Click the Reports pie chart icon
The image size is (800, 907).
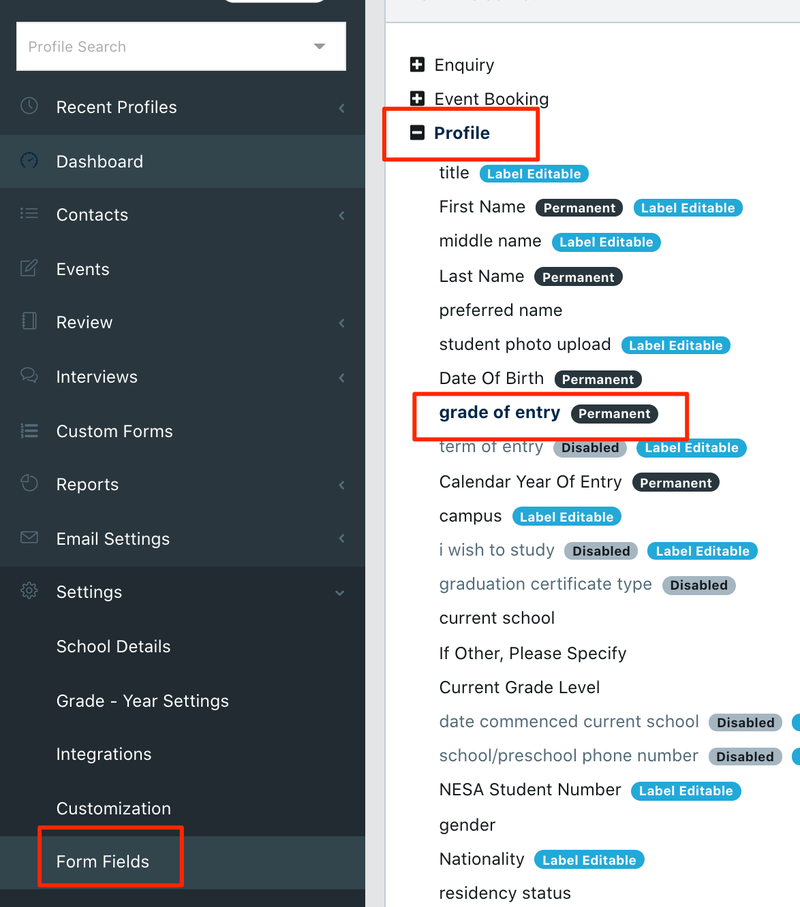29,484
